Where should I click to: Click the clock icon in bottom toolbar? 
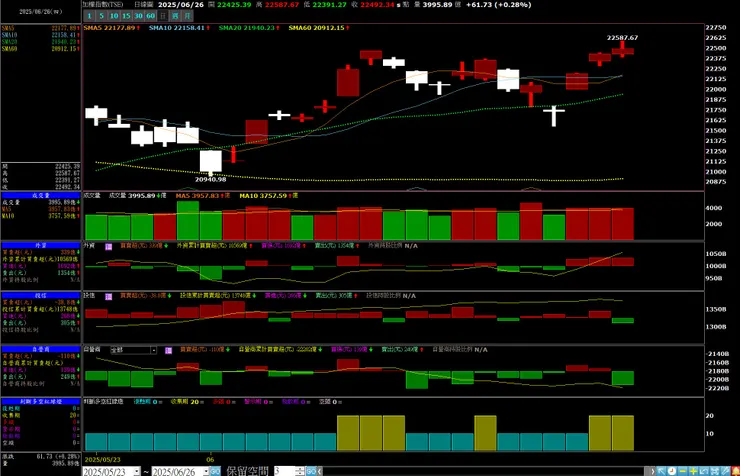coord(672,471)
